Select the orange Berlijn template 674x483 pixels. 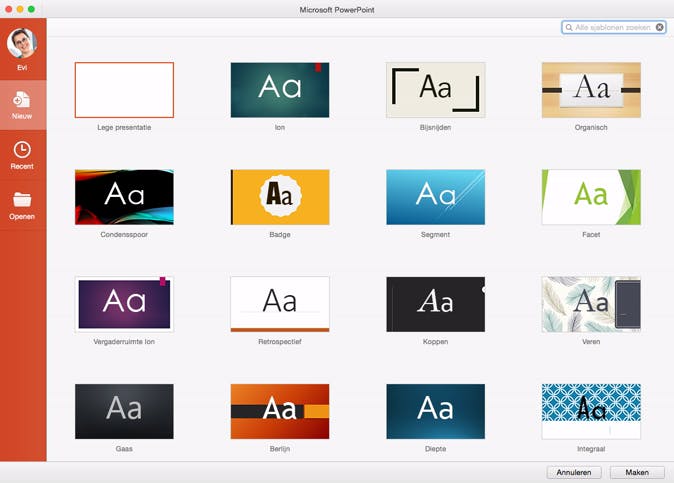point(280,411)
